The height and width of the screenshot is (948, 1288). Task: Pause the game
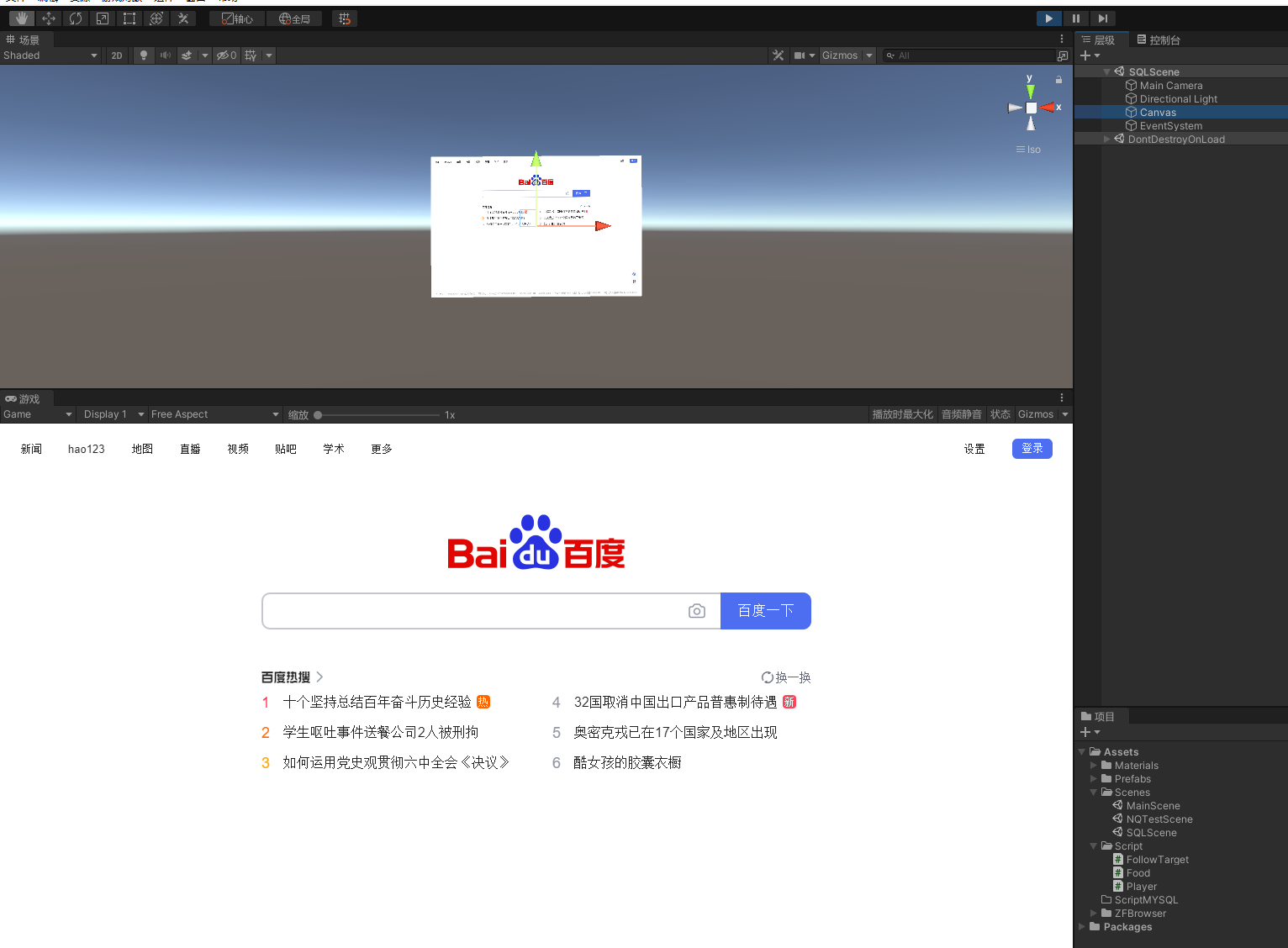point(1075,18)
